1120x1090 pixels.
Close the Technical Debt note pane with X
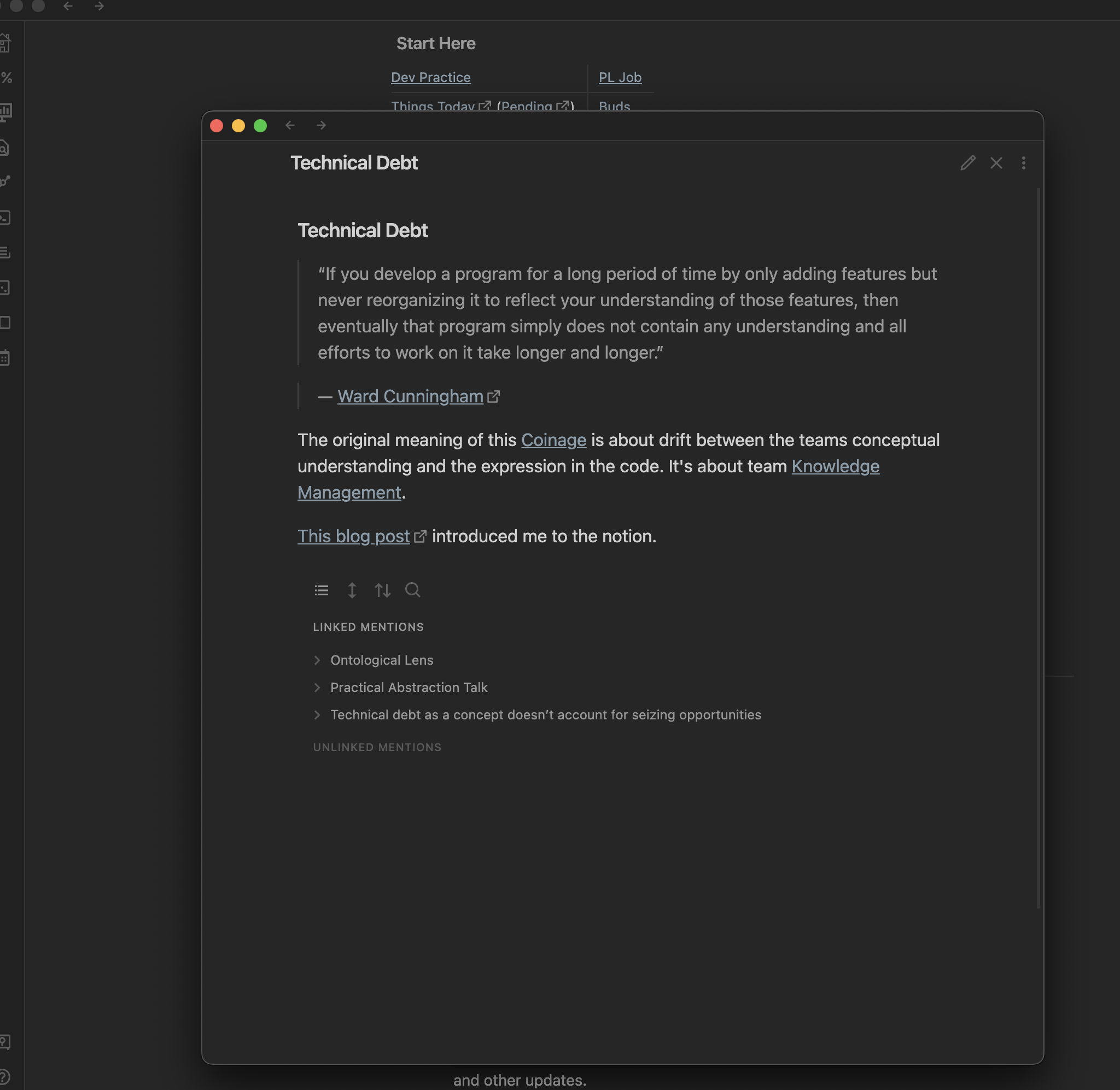996,163
